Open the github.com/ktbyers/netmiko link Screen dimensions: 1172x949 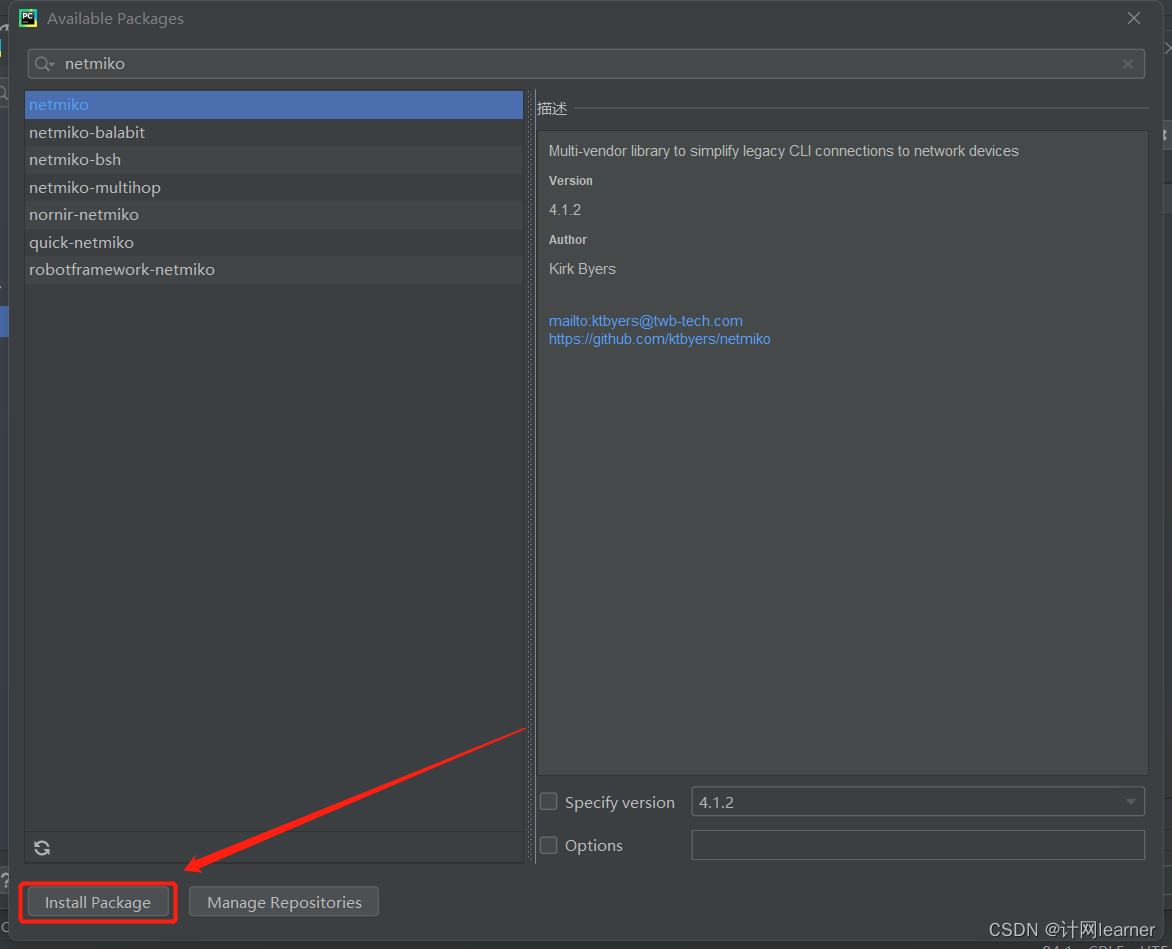point(659,339)
